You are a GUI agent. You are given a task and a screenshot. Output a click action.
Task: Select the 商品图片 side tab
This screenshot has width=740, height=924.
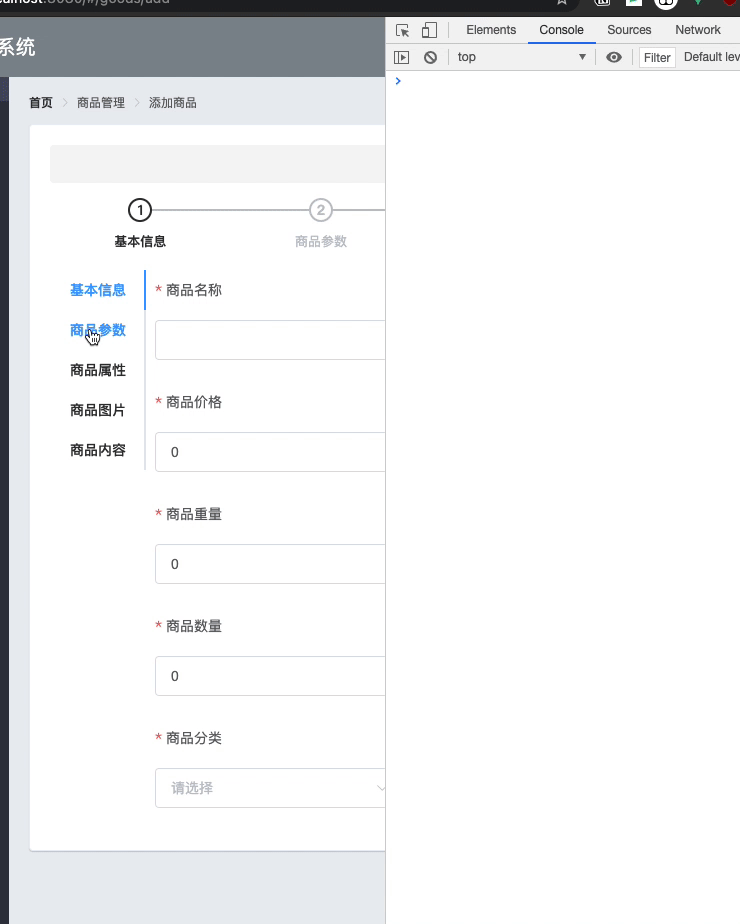tap(98, 410)
